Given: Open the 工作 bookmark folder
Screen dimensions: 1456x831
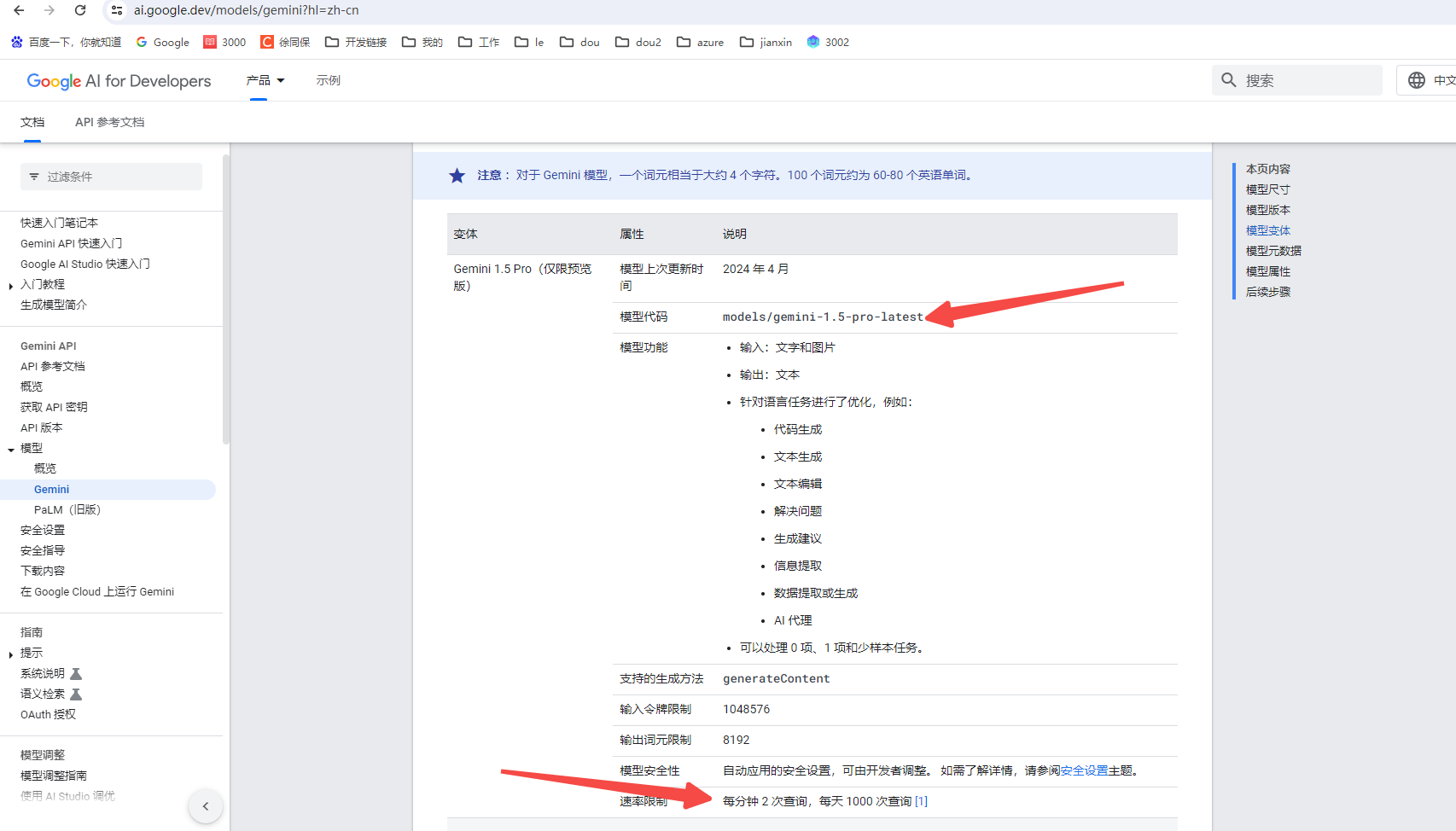Looking at the screenshot, I should pyautogui.click(x=479, y=42).
